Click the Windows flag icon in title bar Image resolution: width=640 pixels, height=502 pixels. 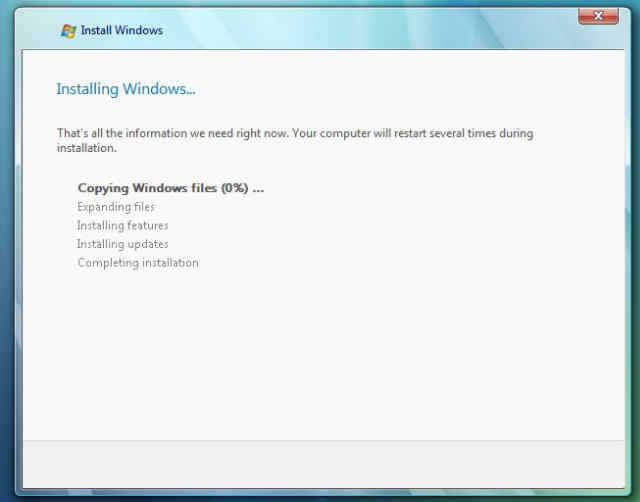coord(68,30)
